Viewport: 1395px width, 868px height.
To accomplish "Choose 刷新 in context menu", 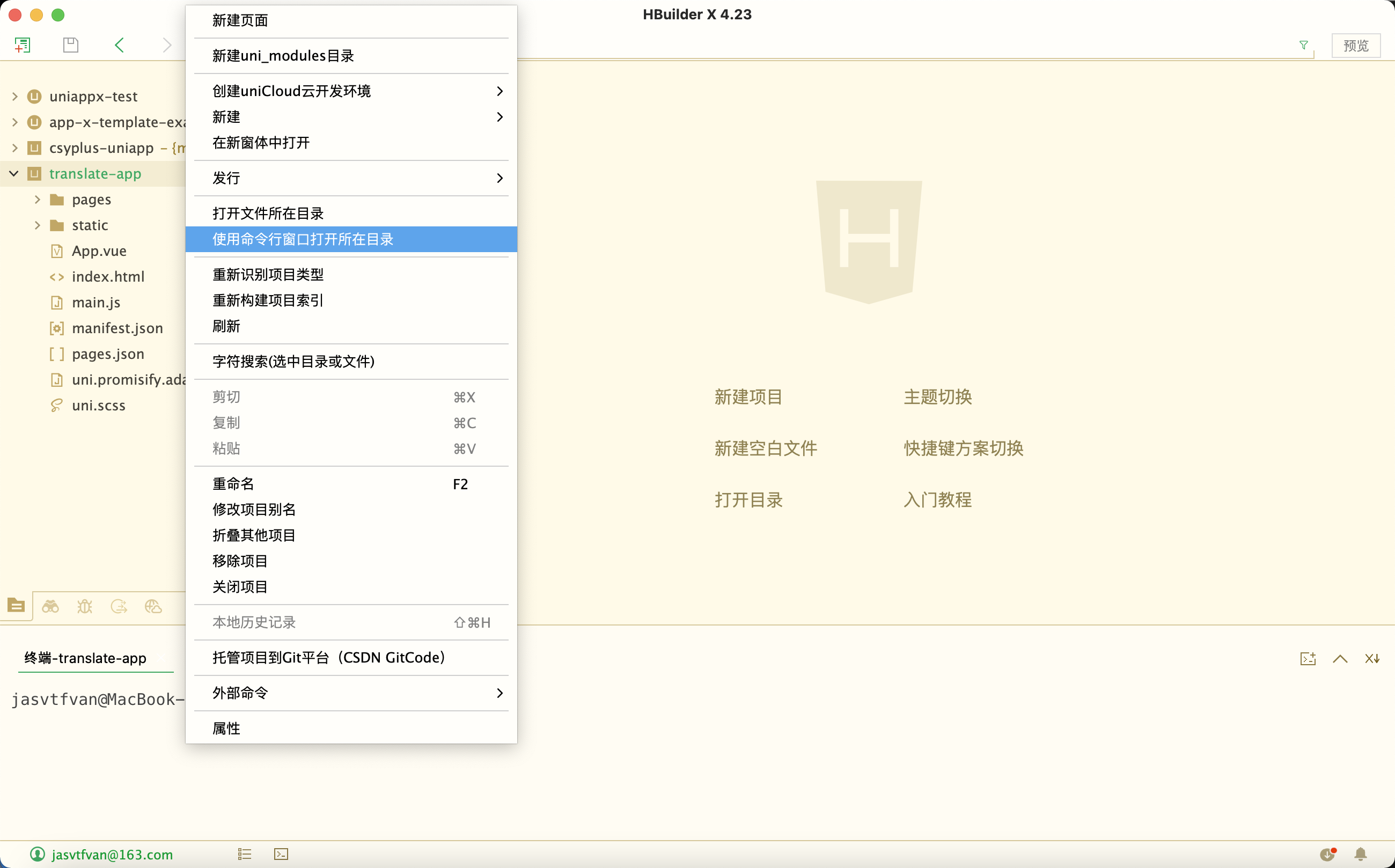I will pyautogui.click(x=351, y=326).
